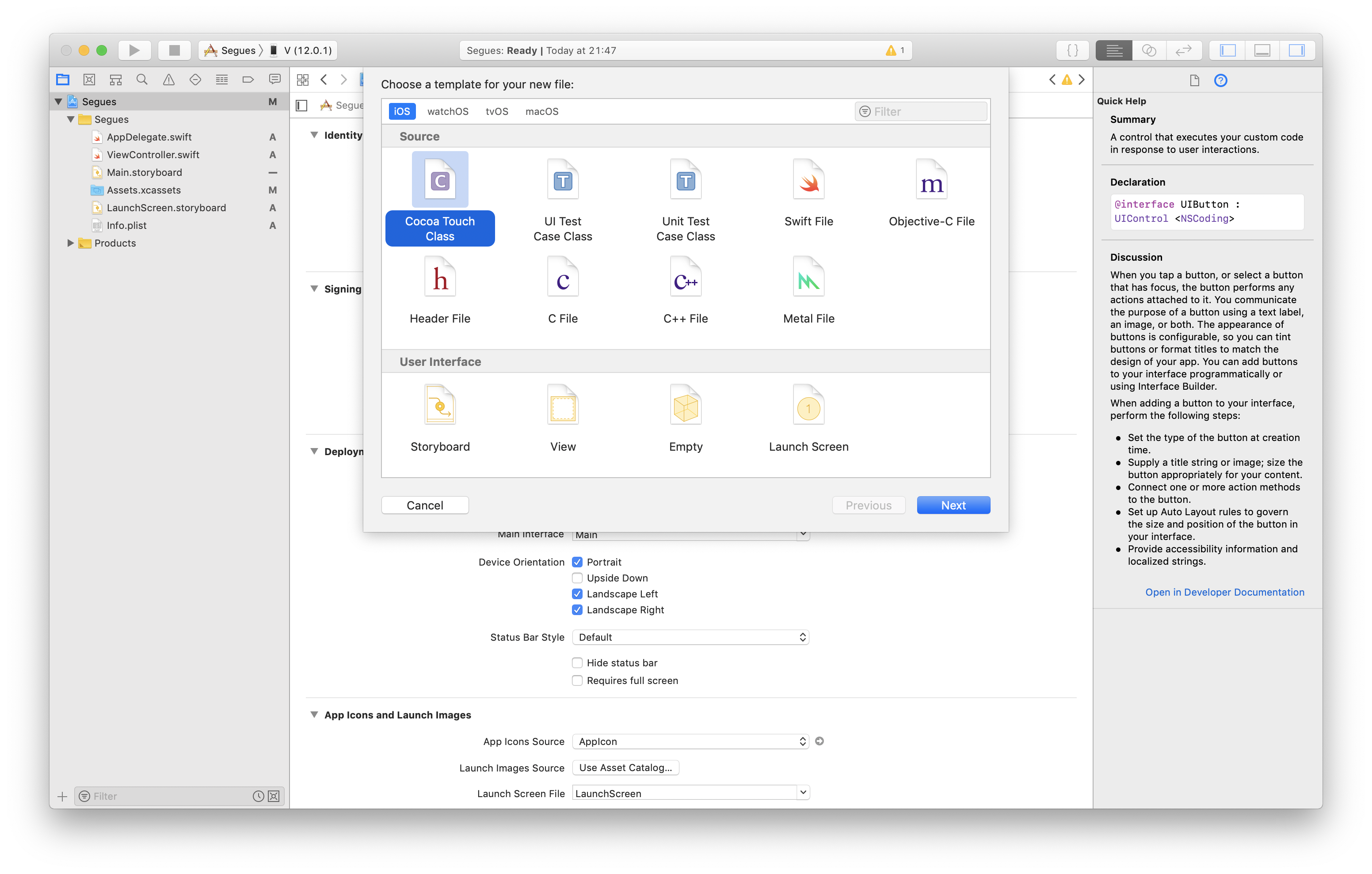Uncheck the Landscape Left orientation
This screenshot has width=1372, height=874.
[x=577, y=594]
